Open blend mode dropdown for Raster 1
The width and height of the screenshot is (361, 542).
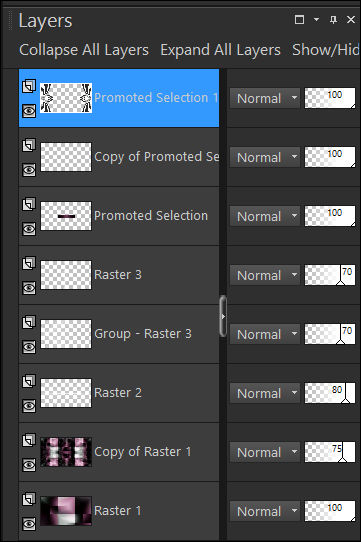click(265, 511)
